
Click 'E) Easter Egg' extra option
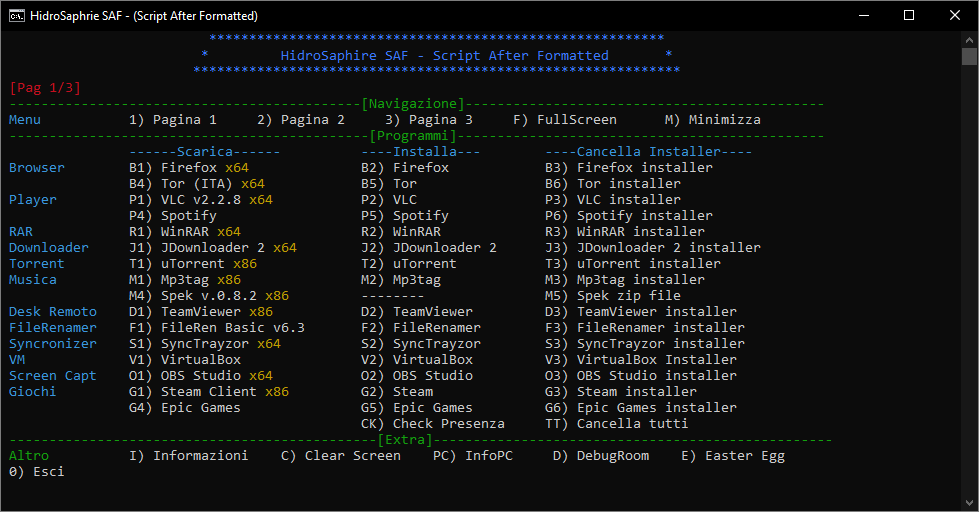click(x=733, y=456)
